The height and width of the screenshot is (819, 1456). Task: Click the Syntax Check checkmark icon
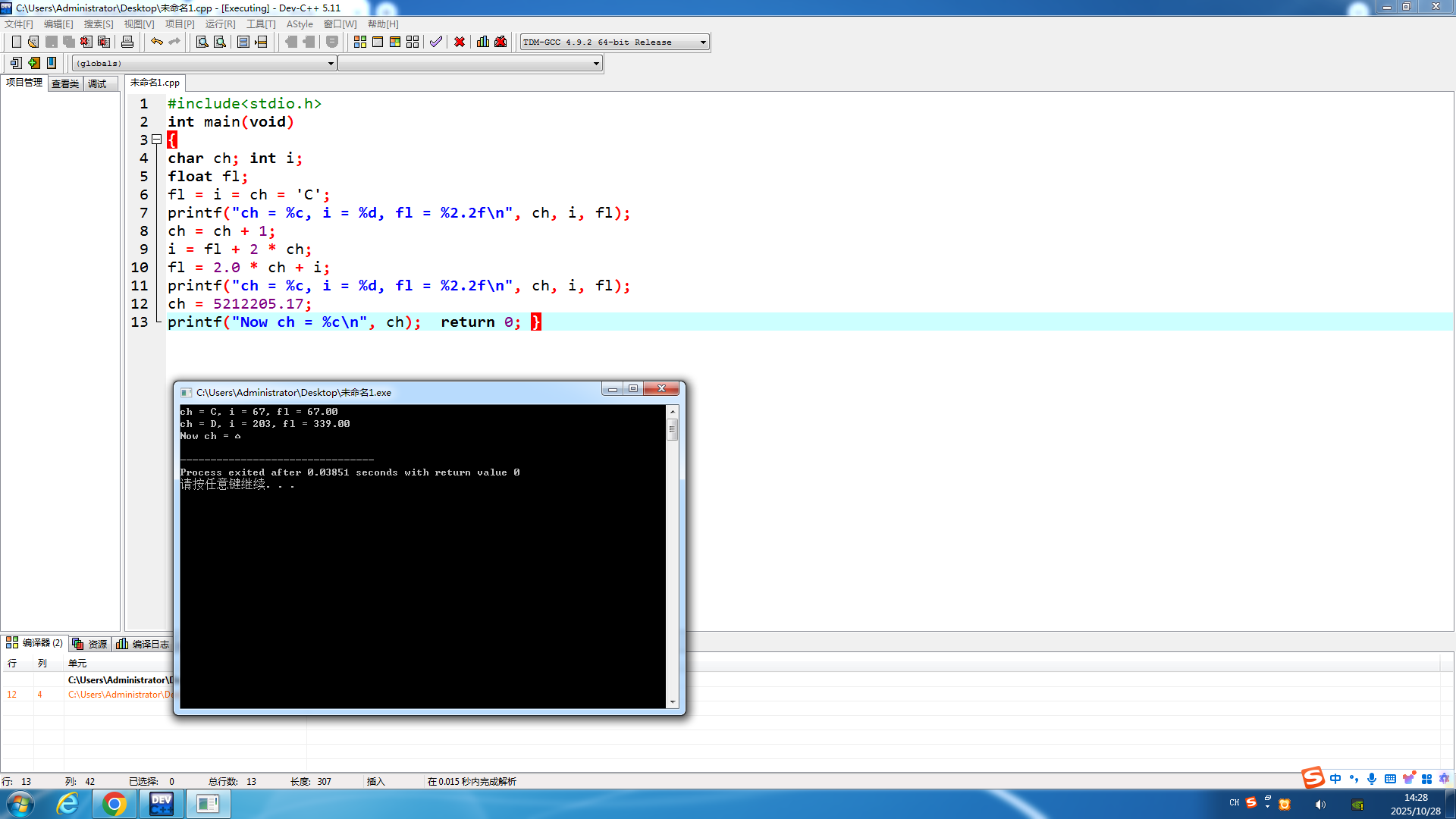435,42
